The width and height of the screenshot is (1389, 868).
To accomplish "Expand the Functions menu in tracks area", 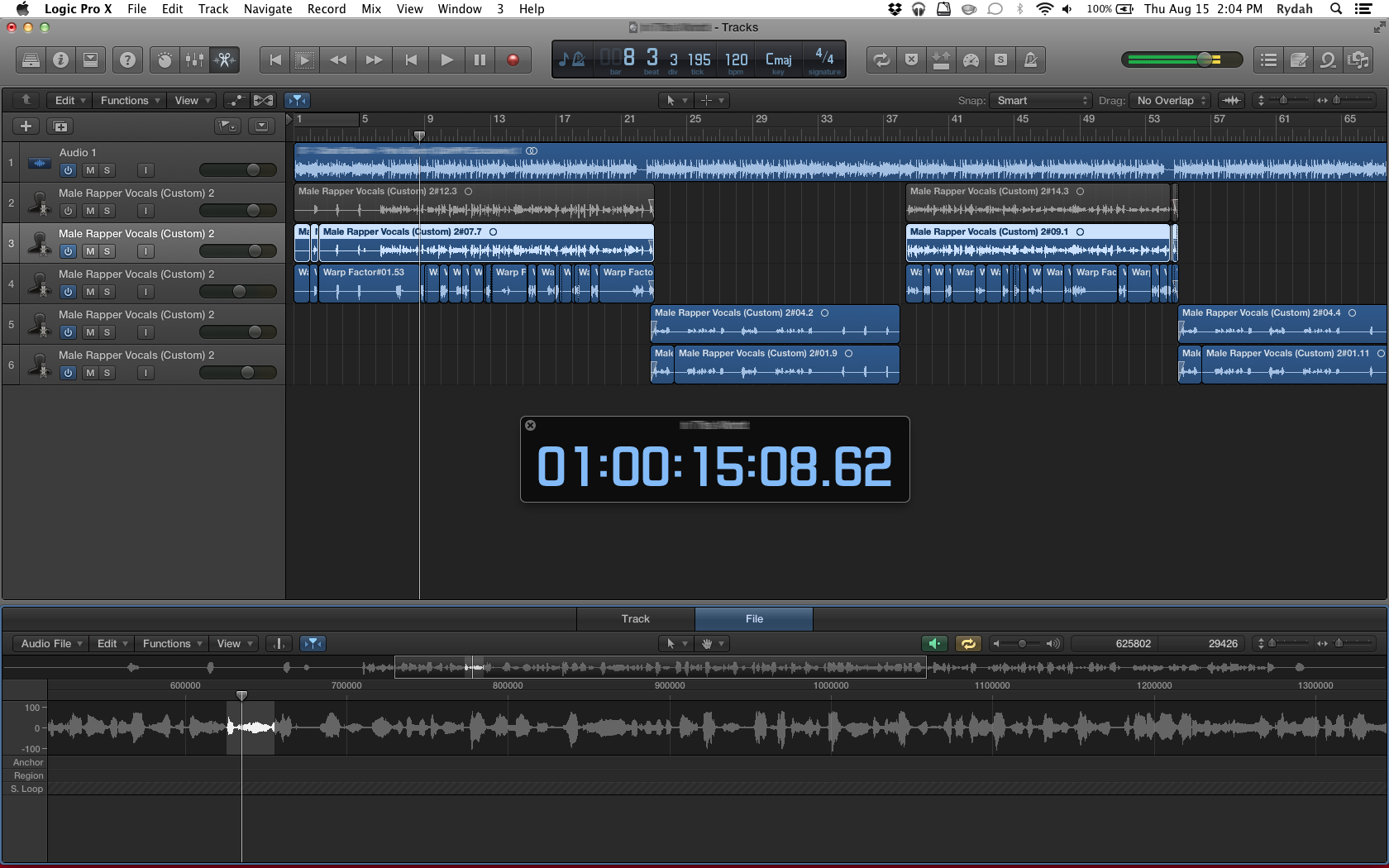I will tap(129, 101).
